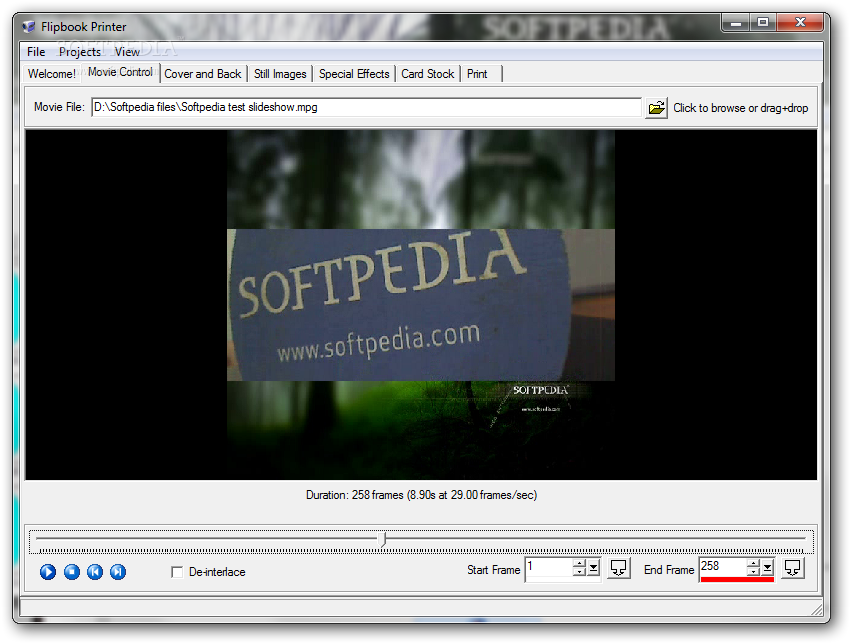851x644 pixels.
Task: Open the Start Frame dropdown arrow
Action: coord(594,568)
